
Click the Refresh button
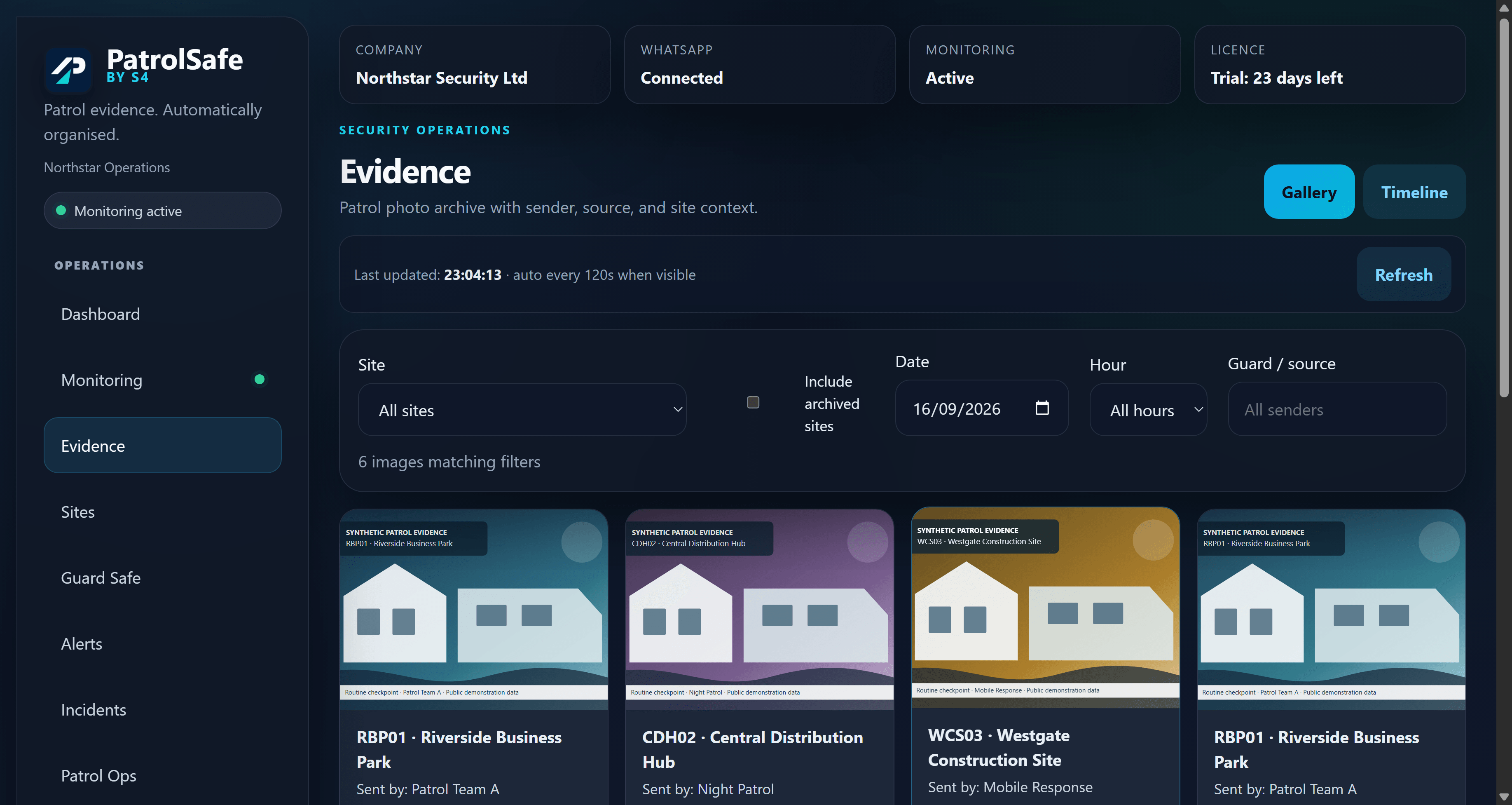pyautogui.click(x=1403, y=275)
